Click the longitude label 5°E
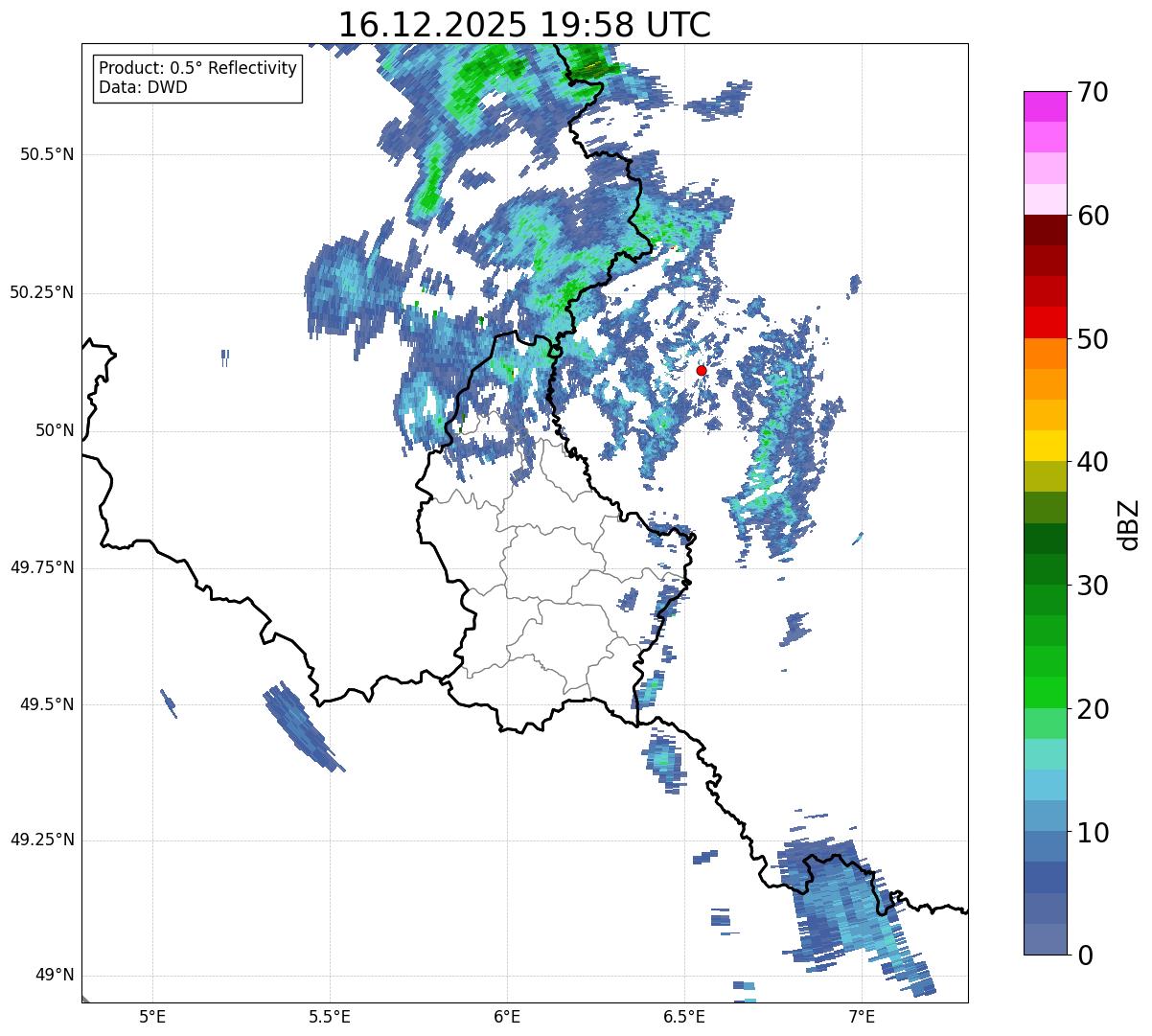 [152, 1016]
